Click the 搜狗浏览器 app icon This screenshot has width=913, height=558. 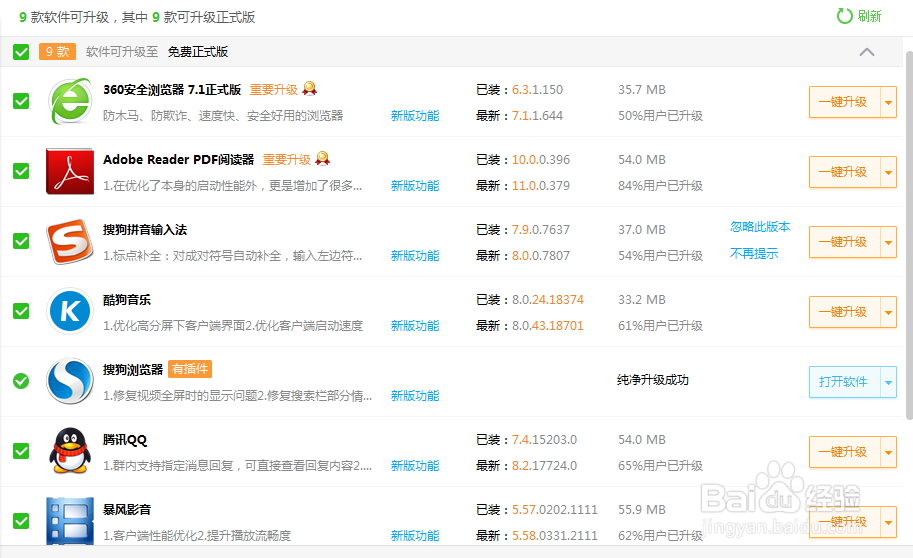(x=70, y=381)
